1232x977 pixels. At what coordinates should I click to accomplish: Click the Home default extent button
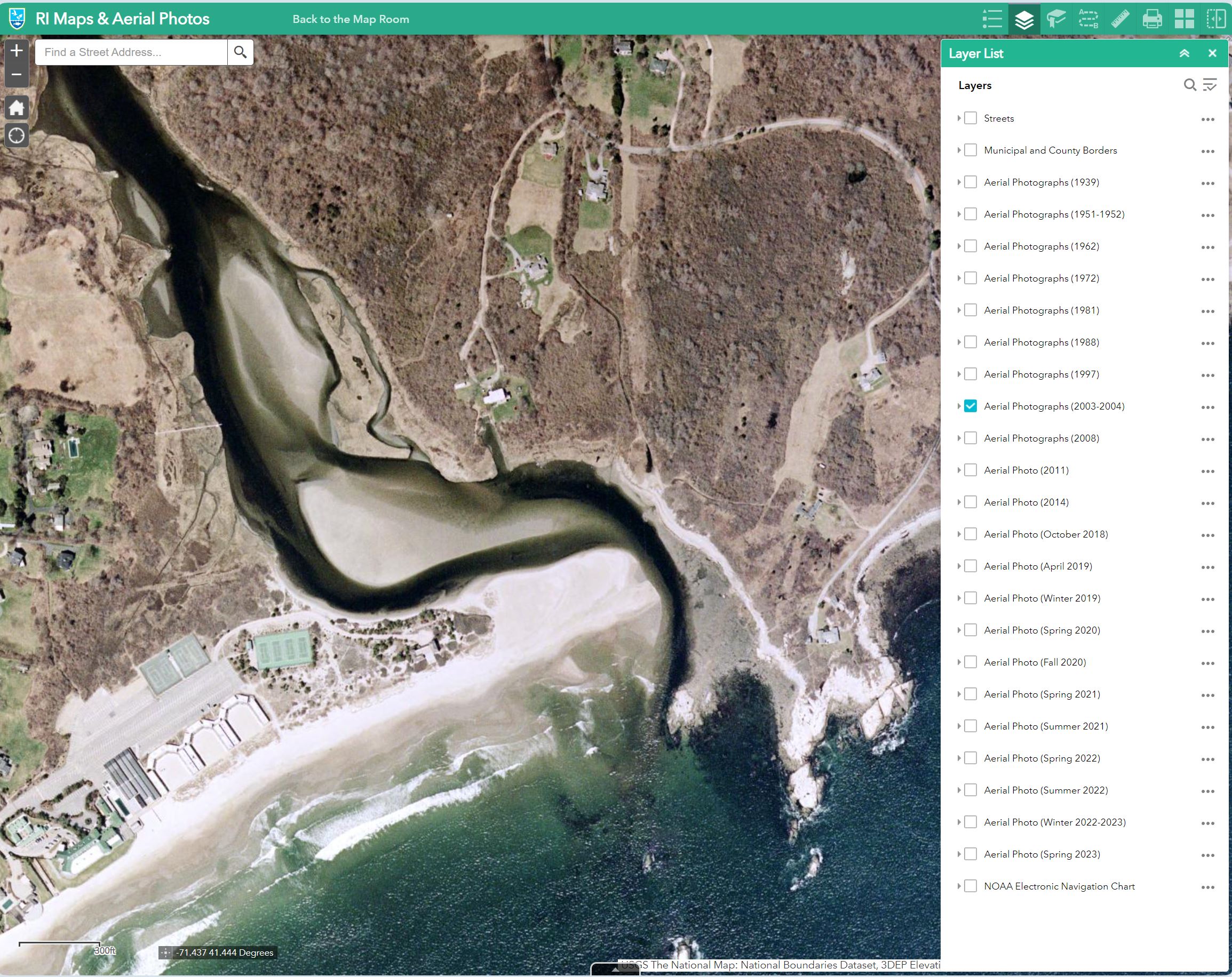click(17, 108)
